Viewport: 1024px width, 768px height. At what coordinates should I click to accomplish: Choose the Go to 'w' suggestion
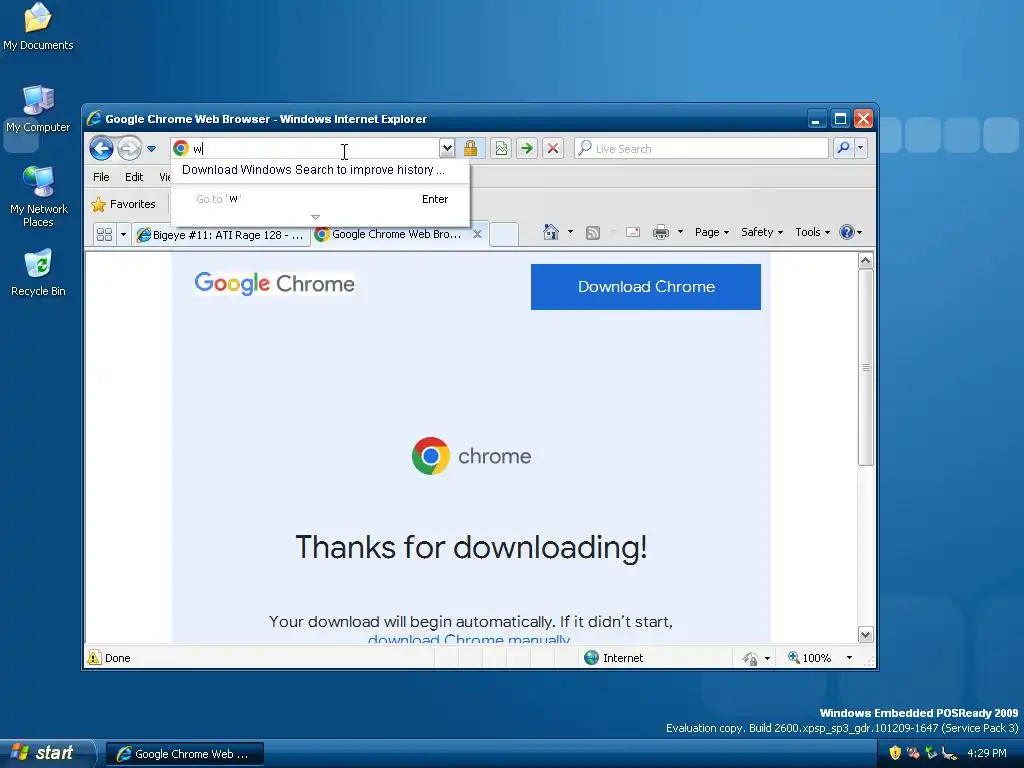click(x=319, y=199)
